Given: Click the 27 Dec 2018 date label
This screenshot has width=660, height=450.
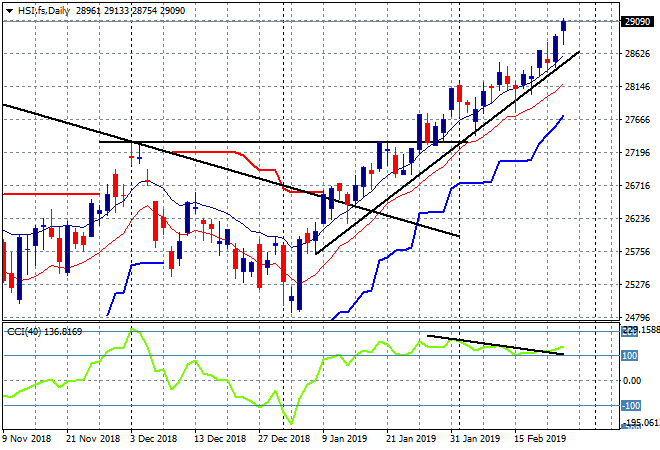Looking at the screenshot, I should click(x=284, y=439).
